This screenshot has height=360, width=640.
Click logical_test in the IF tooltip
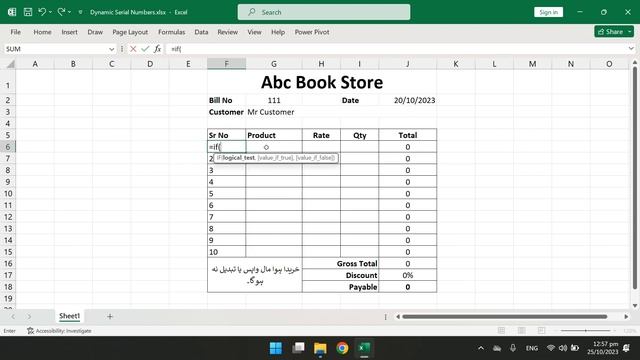tap(239, 158)
